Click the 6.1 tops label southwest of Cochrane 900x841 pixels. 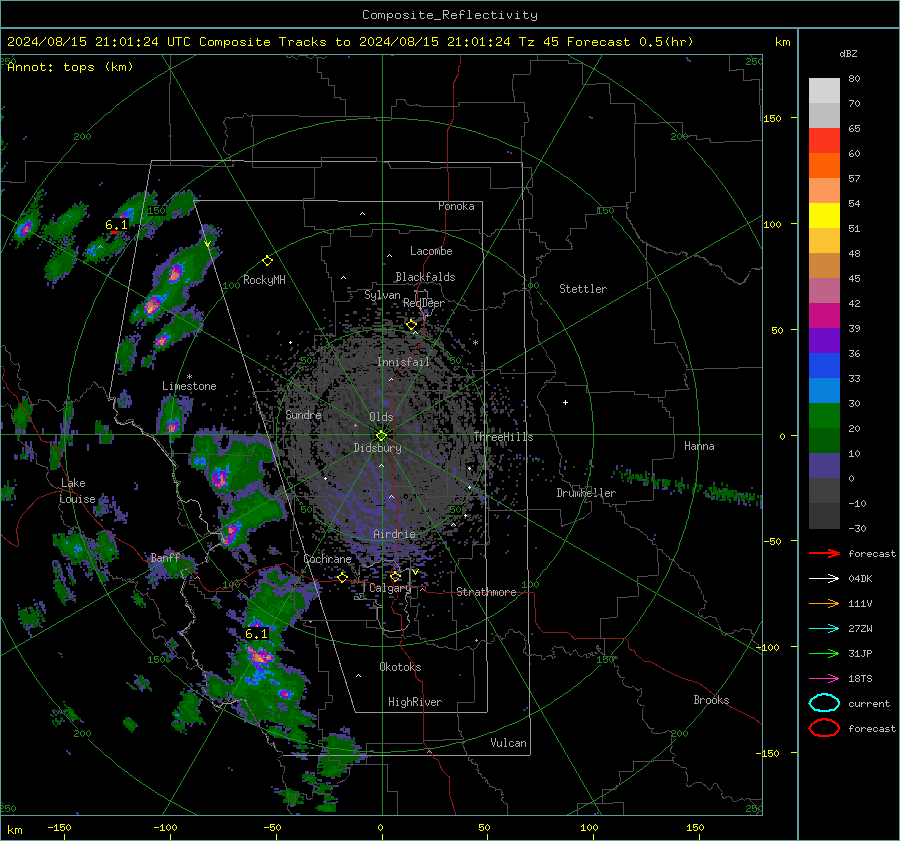256,634
